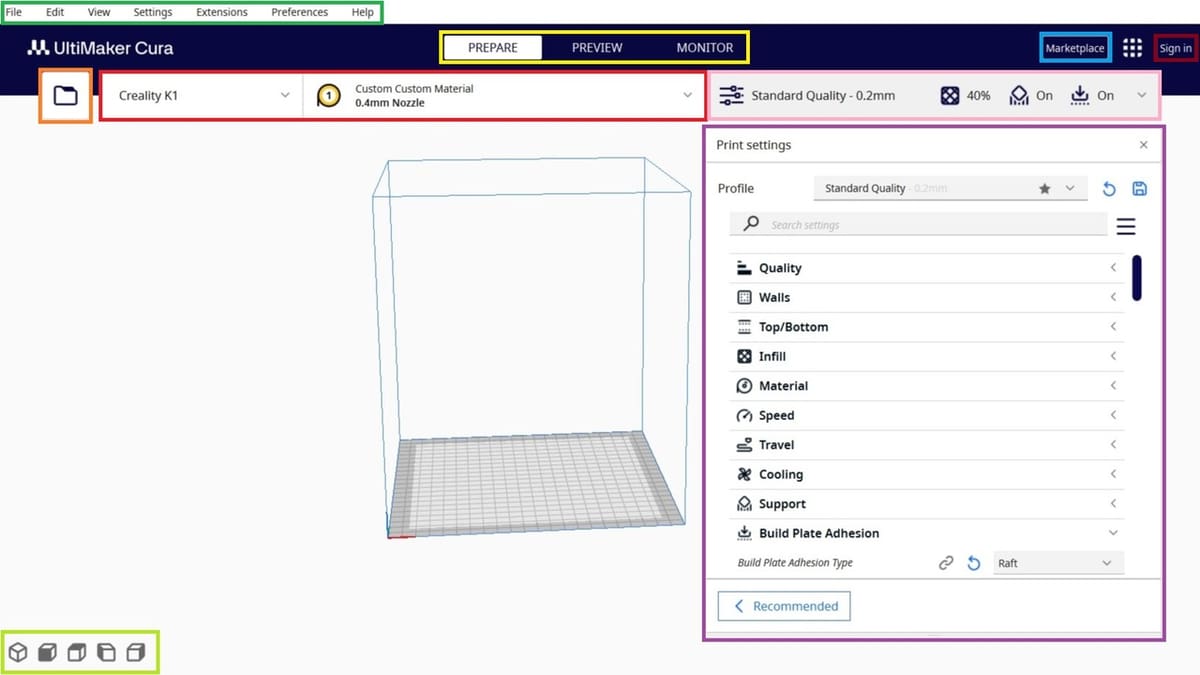
Task: Click the Recommended button
Action: coord(784,606)
